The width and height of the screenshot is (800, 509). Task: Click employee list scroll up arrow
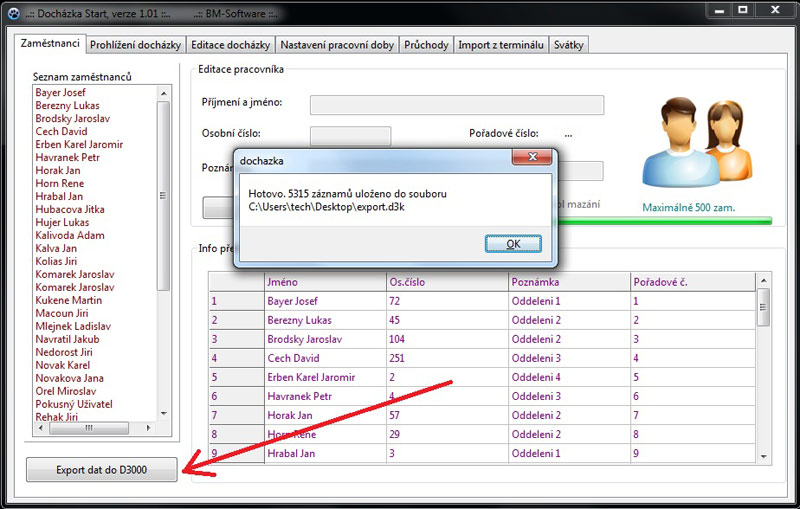tap(163, 93)
